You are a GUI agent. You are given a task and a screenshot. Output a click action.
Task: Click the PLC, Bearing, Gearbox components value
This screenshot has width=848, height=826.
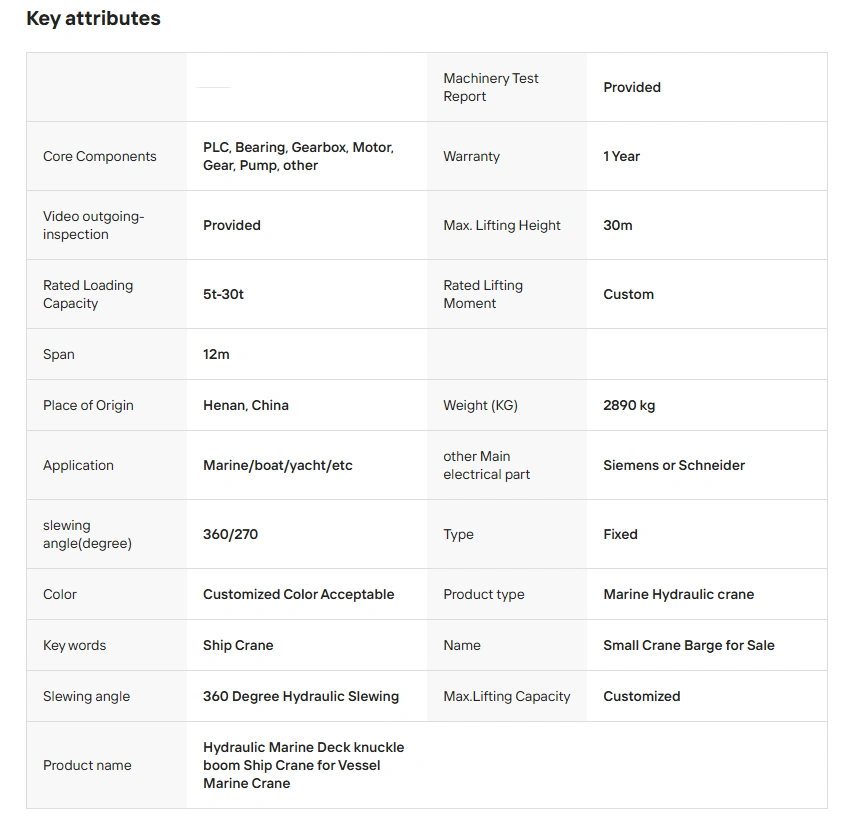pos(298,156)
